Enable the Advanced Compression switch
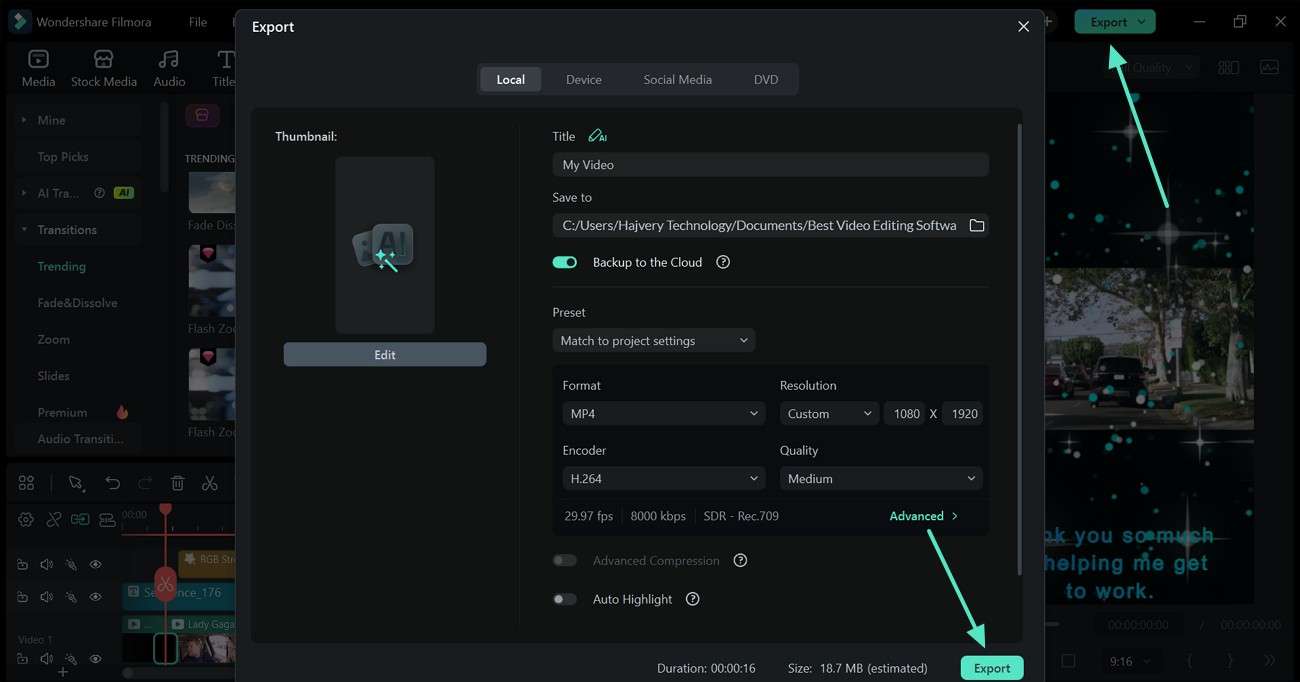This screenshot has height=682, width=1300. click(x=565, y=560)
